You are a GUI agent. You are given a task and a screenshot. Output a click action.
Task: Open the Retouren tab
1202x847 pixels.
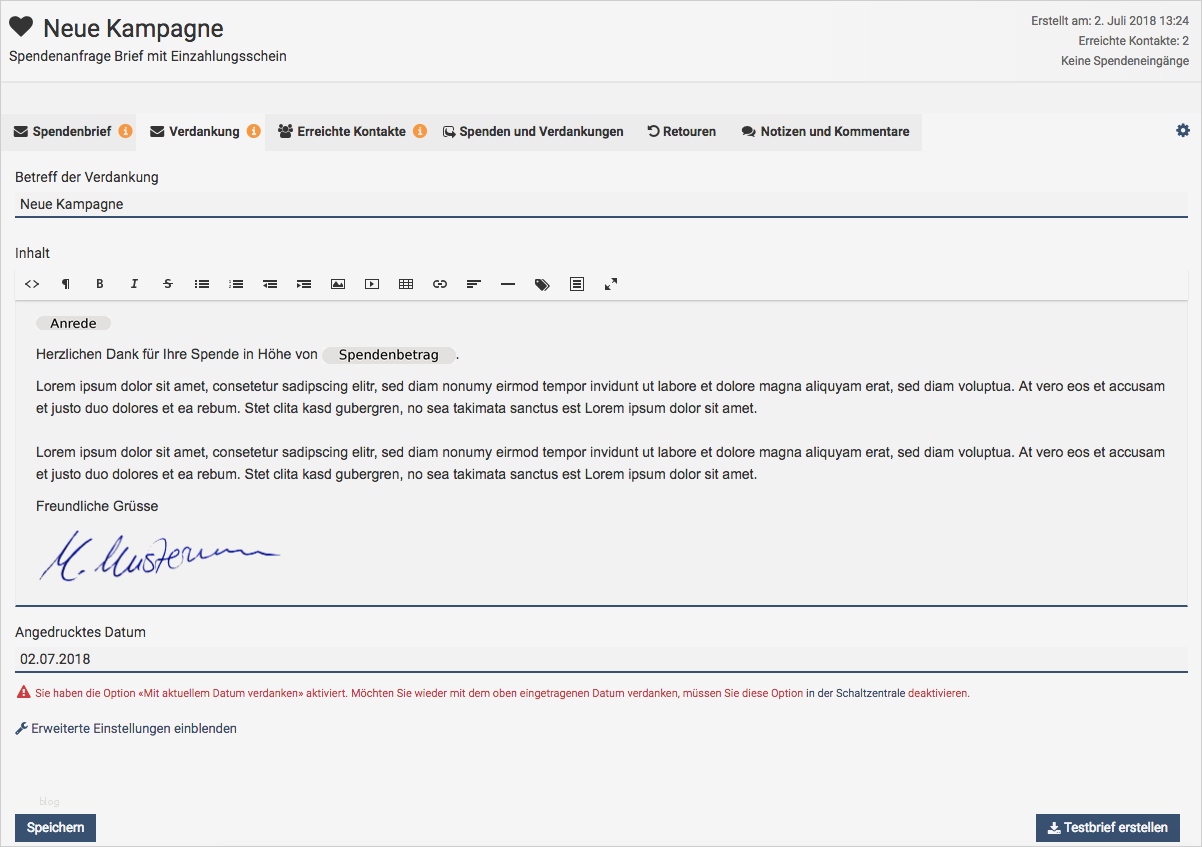point(681,131)
